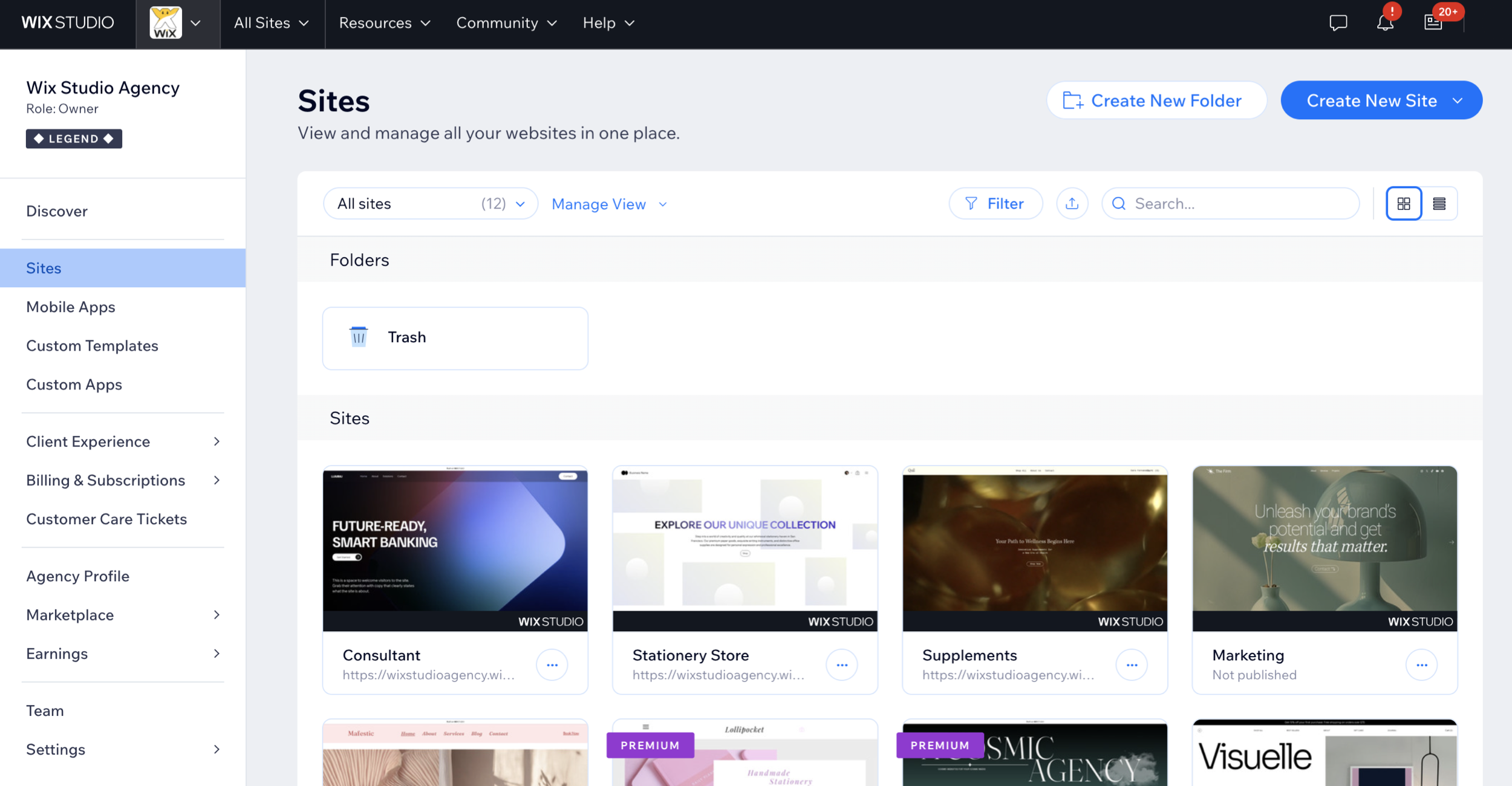Screen dimensions: 1512x786
Task: Open more actions for Marketing site
Action: [x=1421, y=665]
